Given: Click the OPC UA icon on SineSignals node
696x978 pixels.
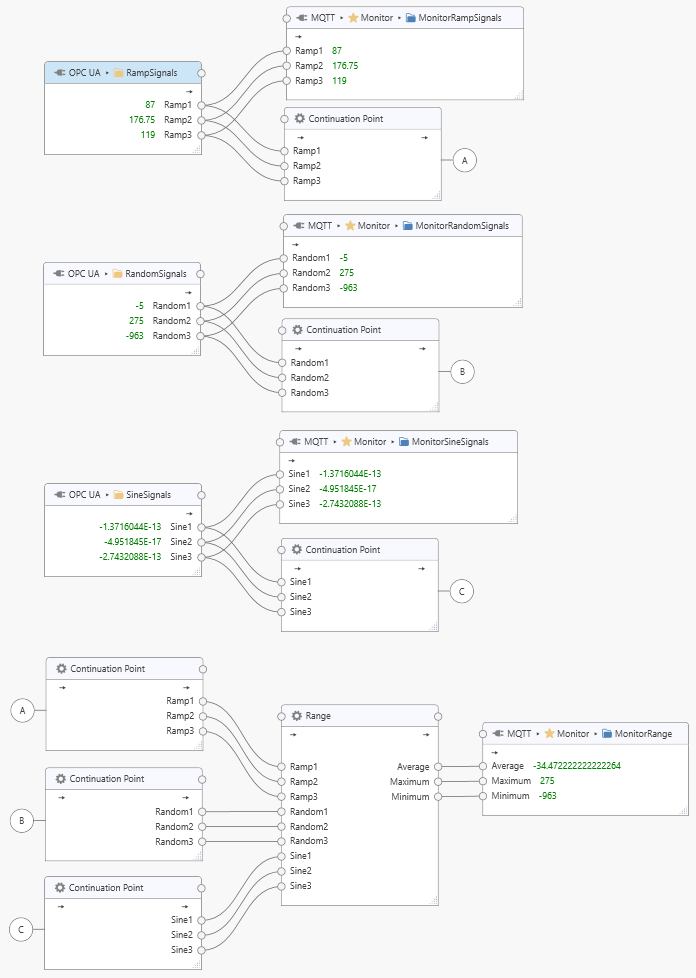Looking at the screenshot, I should [x=57, y=494].
